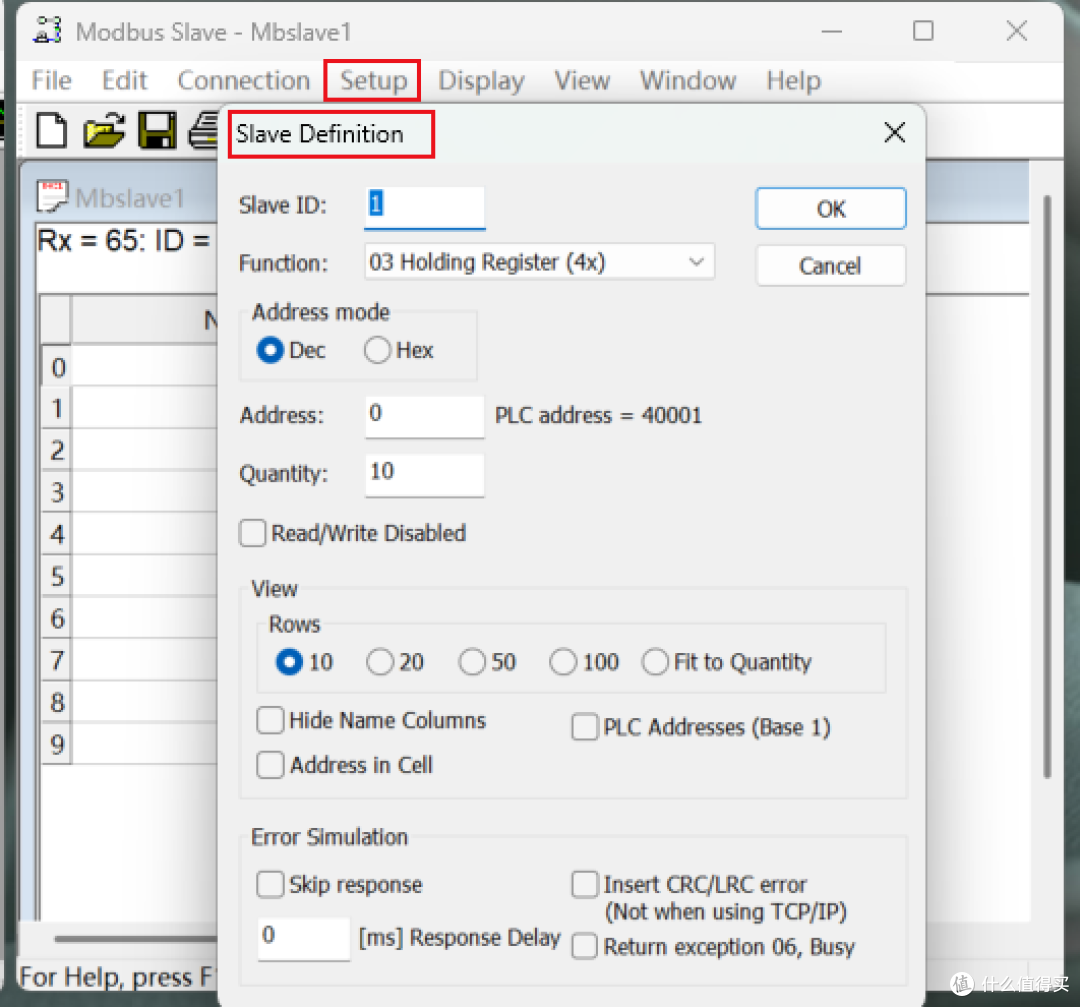The image size is (1080, 1007).
Task: Open the Connection menu
Action: point(244,81)
